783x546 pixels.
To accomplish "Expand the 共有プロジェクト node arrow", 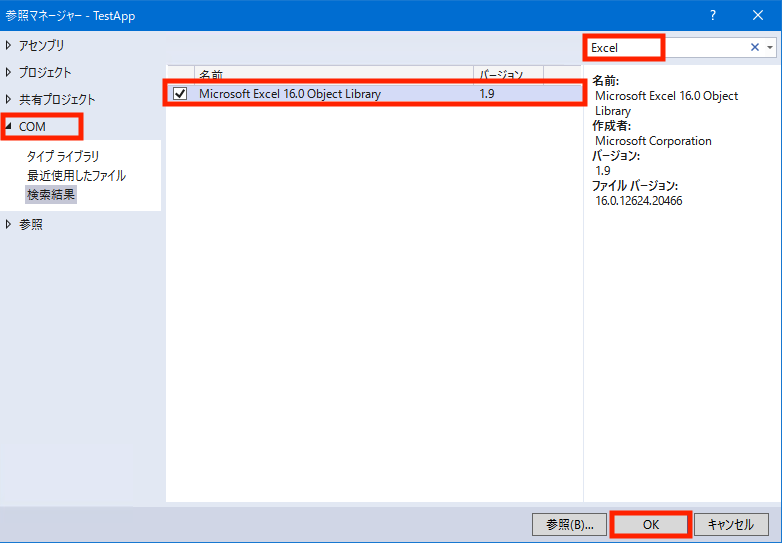I will click(8, 99).
